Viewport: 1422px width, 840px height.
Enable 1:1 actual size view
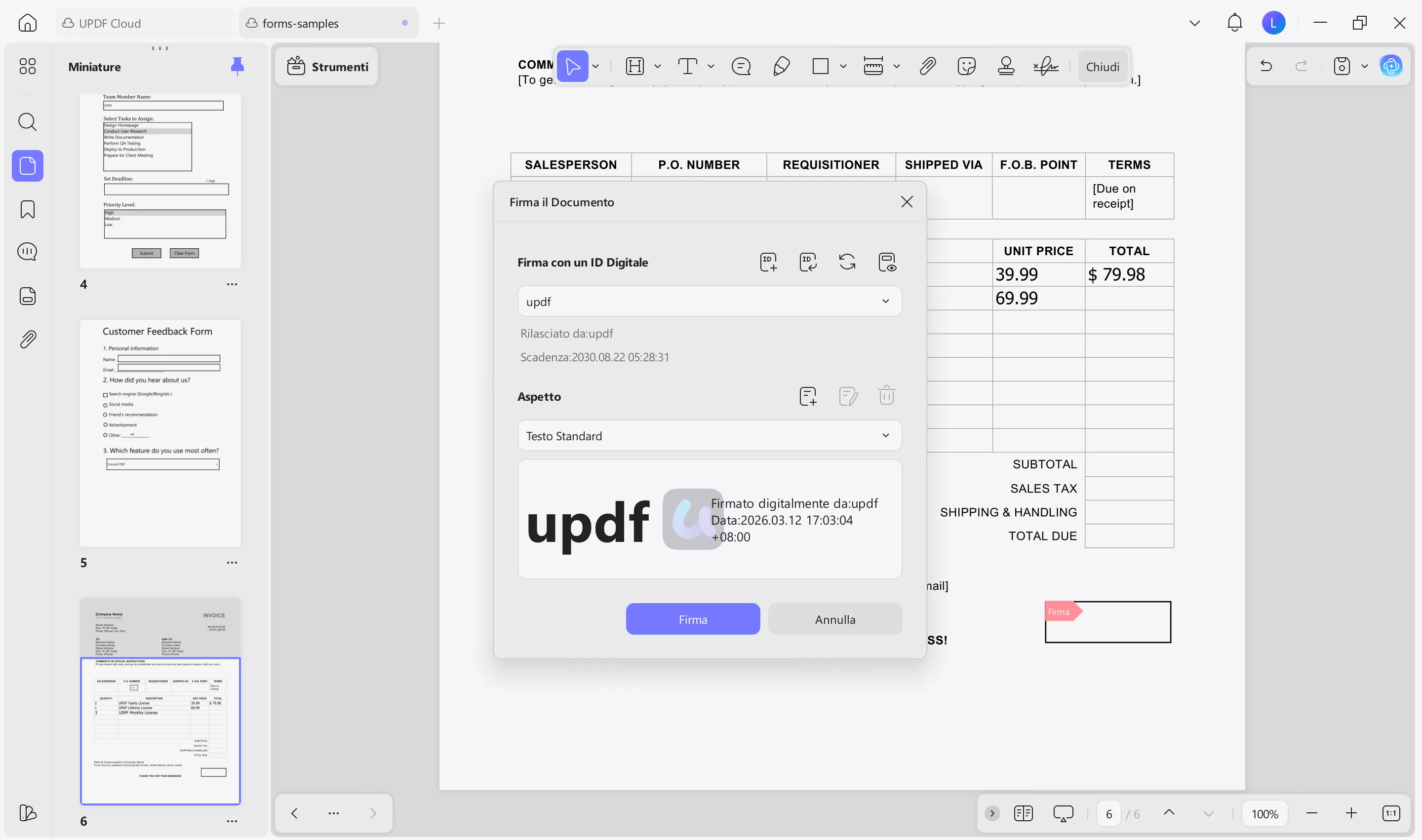pyautogui.click(x=1391, y=813)
